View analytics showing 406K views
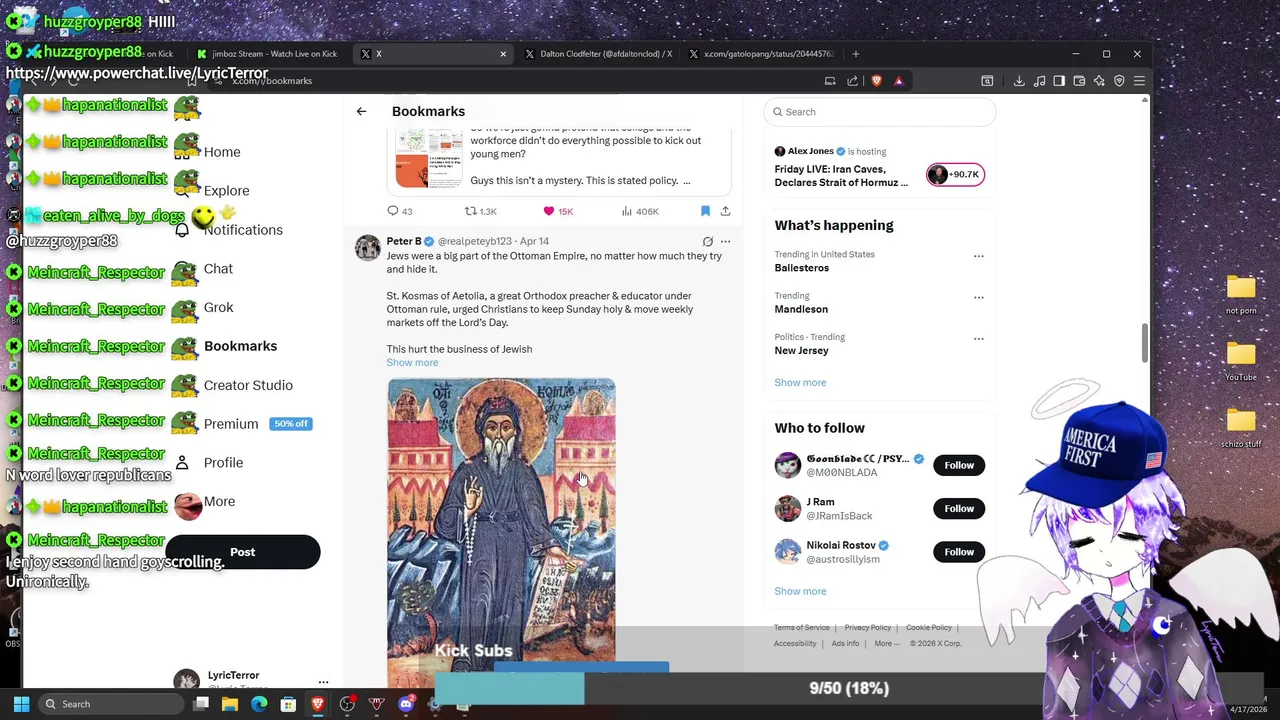The height and width of the screenshot is (720, 1280). tap(640, 211)
